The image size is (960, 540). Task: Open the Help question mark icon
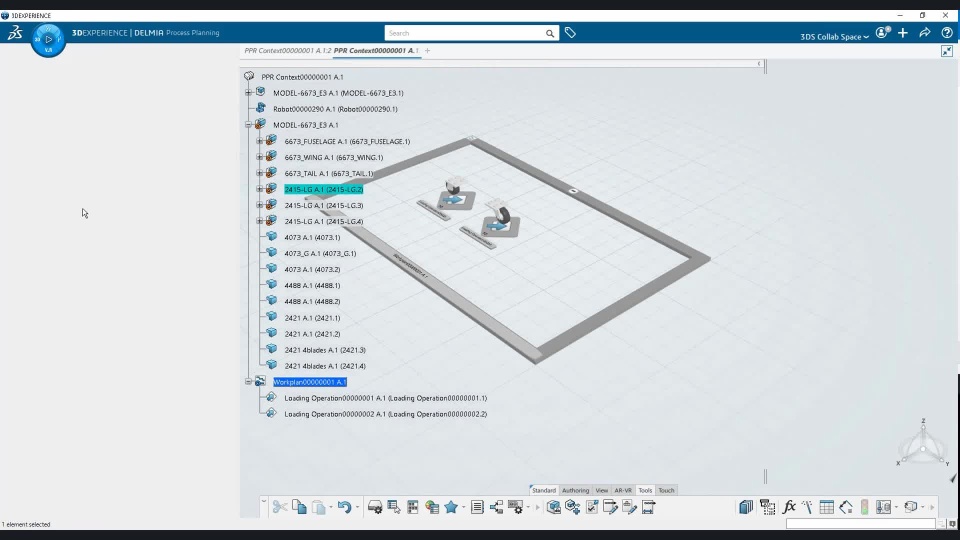click(947, 33)
